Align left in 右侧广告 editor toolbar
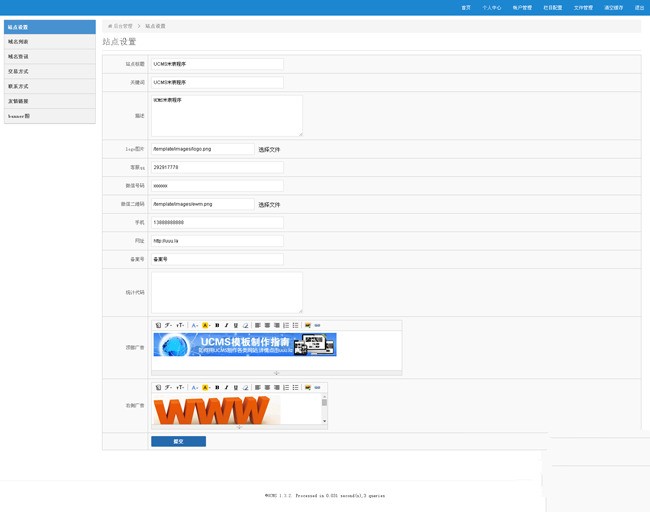Viewport: 650px width, 512px height. pos(258,387)
